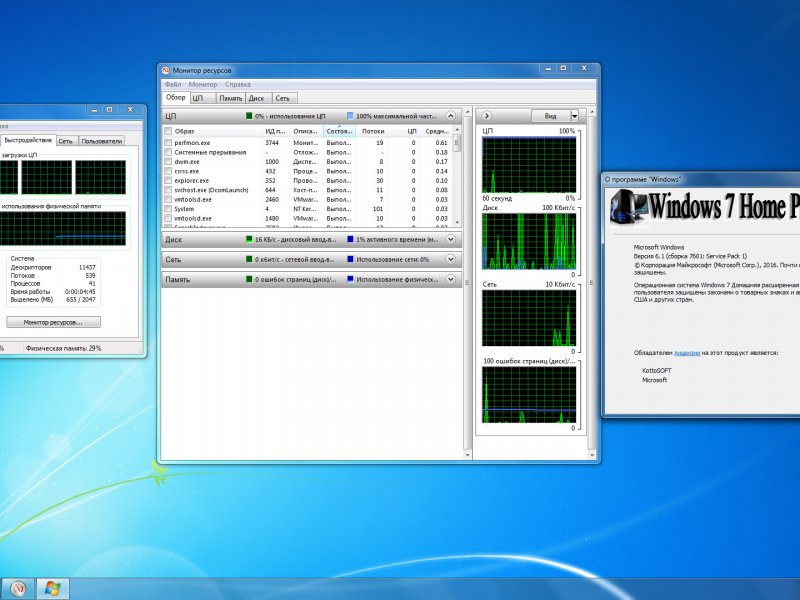The image size is (800, 600).
Task: Expand the Сеть section chevron
Action: click(x=450, y=259)
